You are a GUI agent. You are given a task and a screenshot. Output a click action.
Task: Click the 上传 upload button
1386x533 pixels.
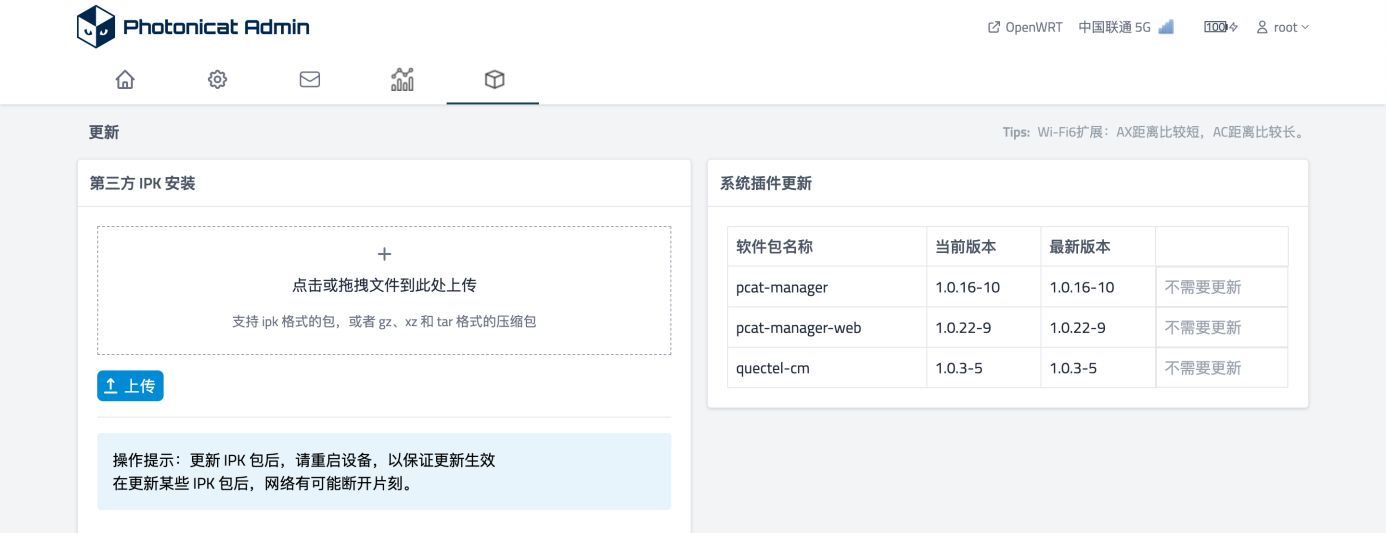pos(130,386)
